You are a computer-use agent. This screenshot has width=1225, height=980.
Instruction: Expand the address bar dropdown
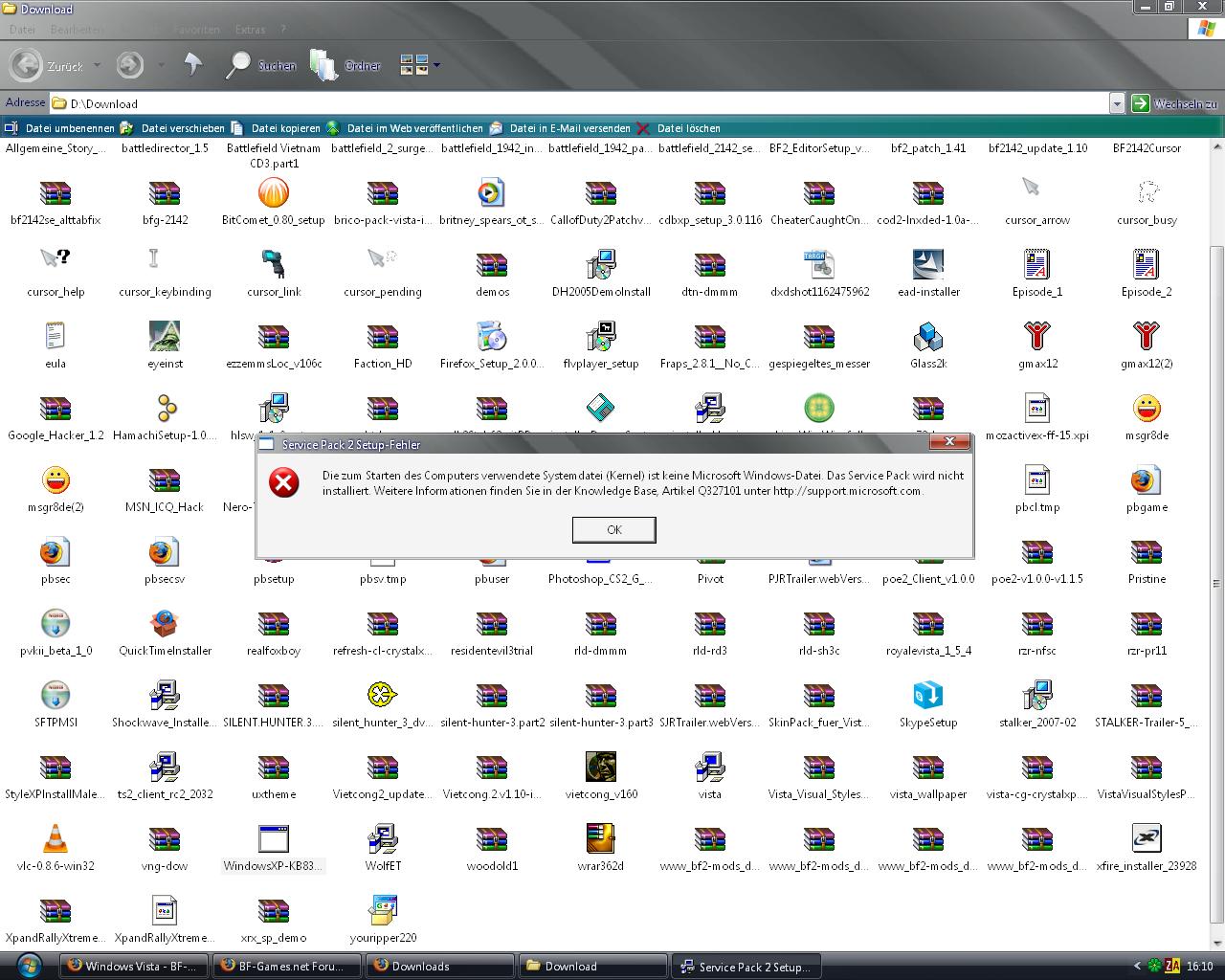pos(1117,103)
